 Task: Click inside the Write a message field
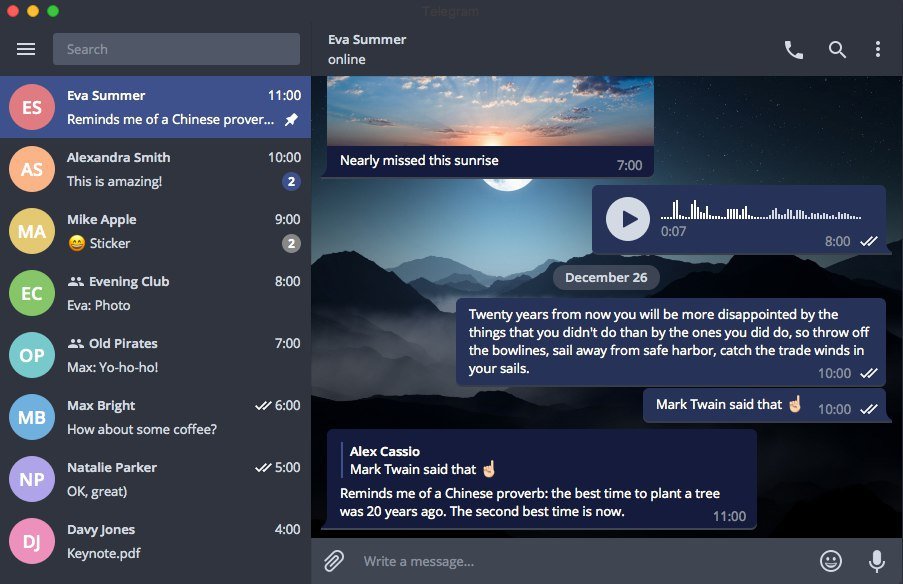[500, 561]
